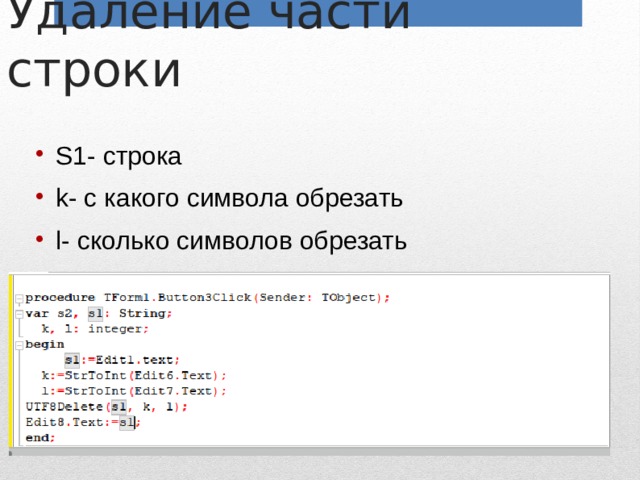Click highlighted "s1" after "Edit8.Text:="

pos(127,422)
